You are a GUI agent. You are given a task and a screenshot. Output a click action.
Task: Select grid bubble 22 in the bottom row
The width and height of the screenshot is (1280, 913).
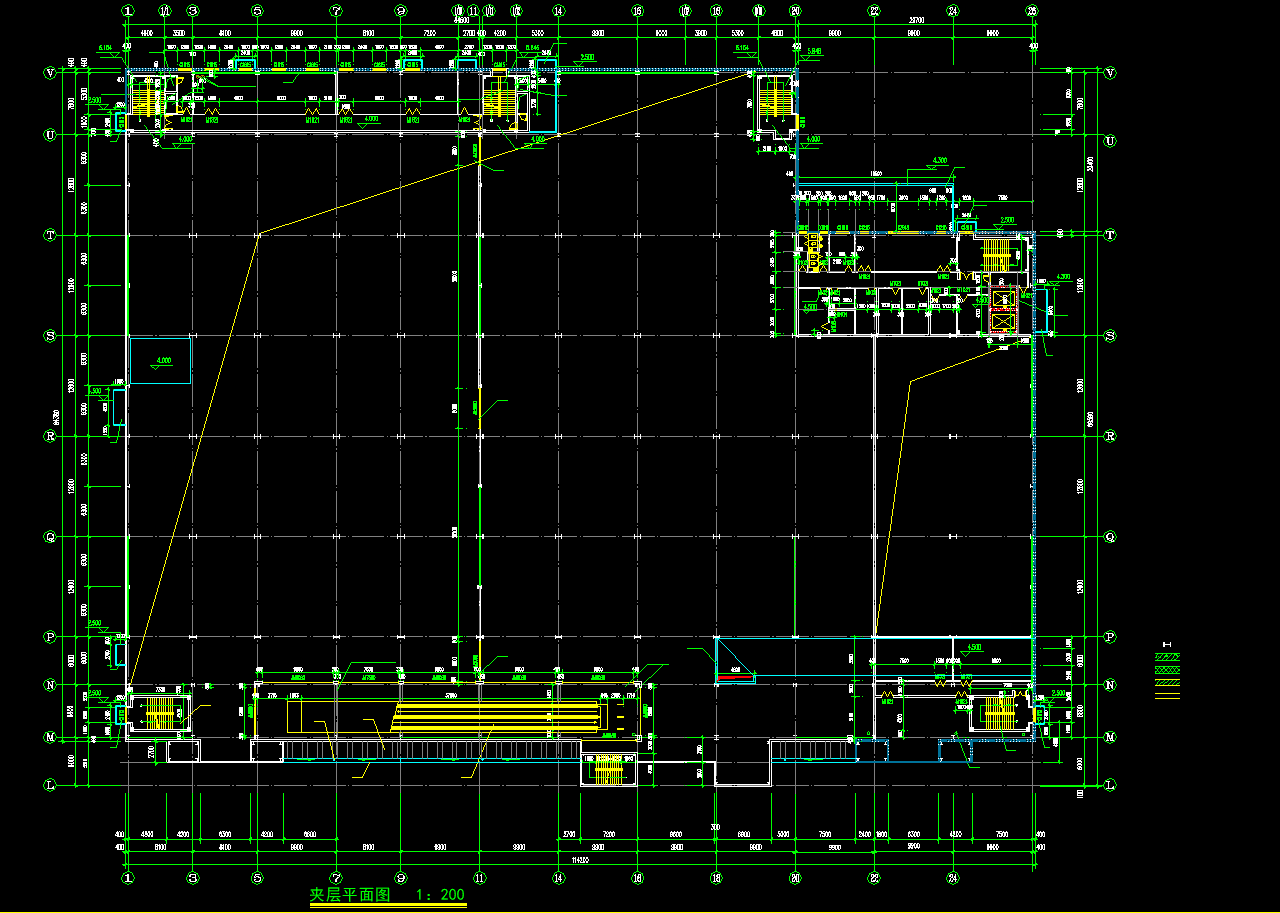click(x=874, y=878)
